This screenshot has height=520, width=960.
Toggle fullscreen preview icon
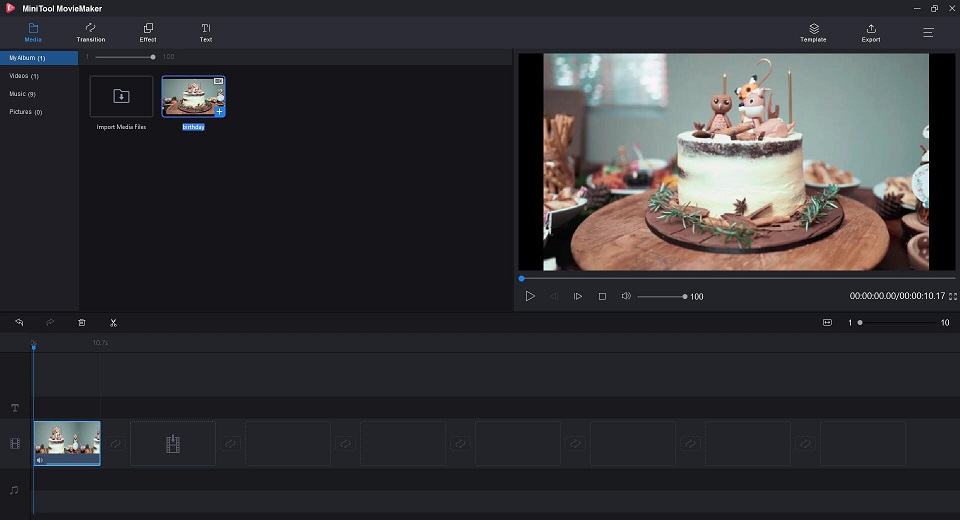click(953, 296)
